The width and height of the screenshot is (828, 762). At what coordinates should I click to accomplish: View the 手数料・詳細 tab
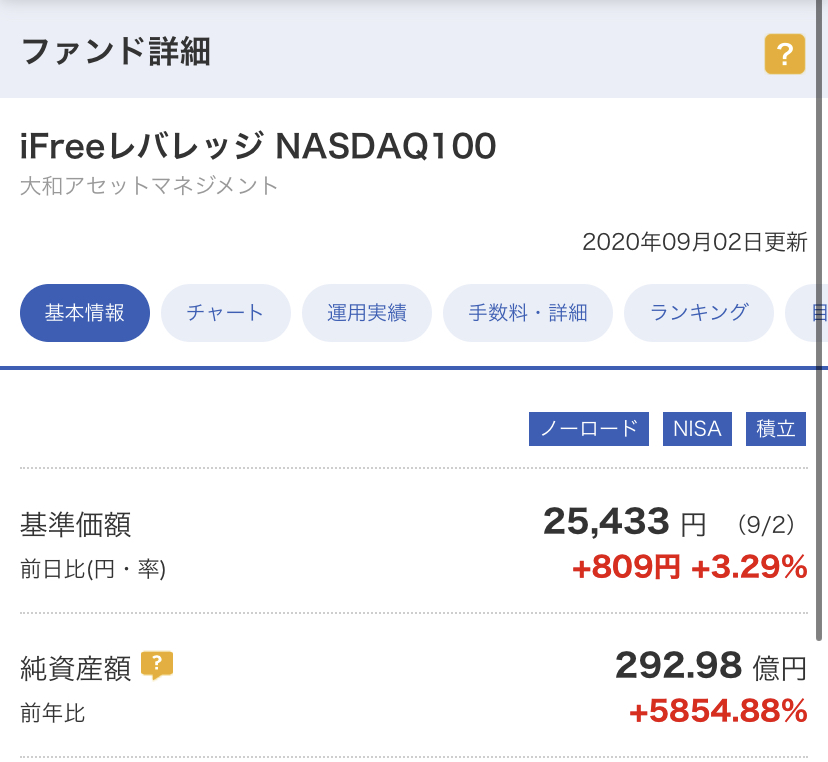[528, 313]
